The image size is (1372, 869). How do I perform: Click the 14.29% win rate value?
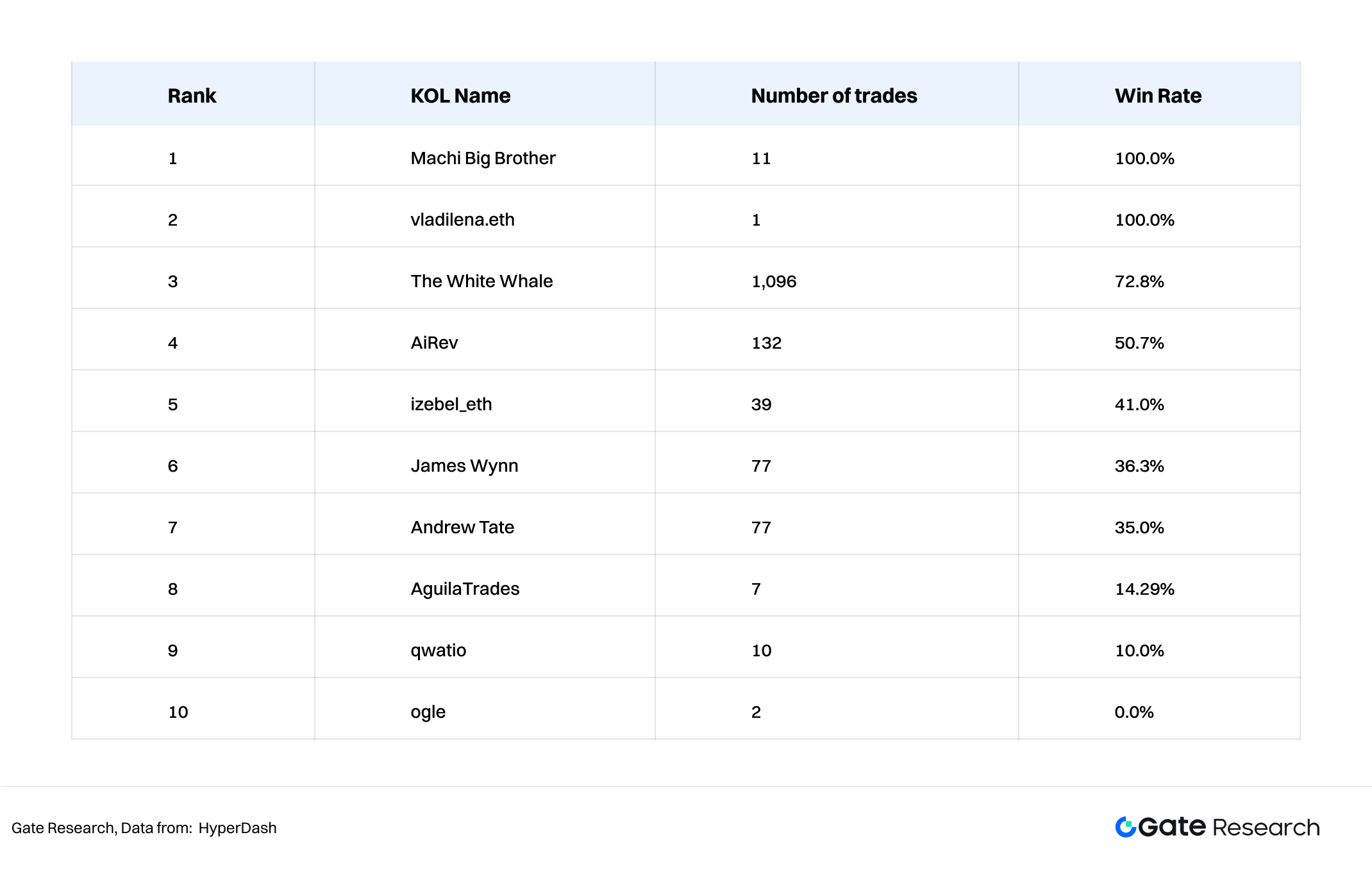(x=1144, y=589)
